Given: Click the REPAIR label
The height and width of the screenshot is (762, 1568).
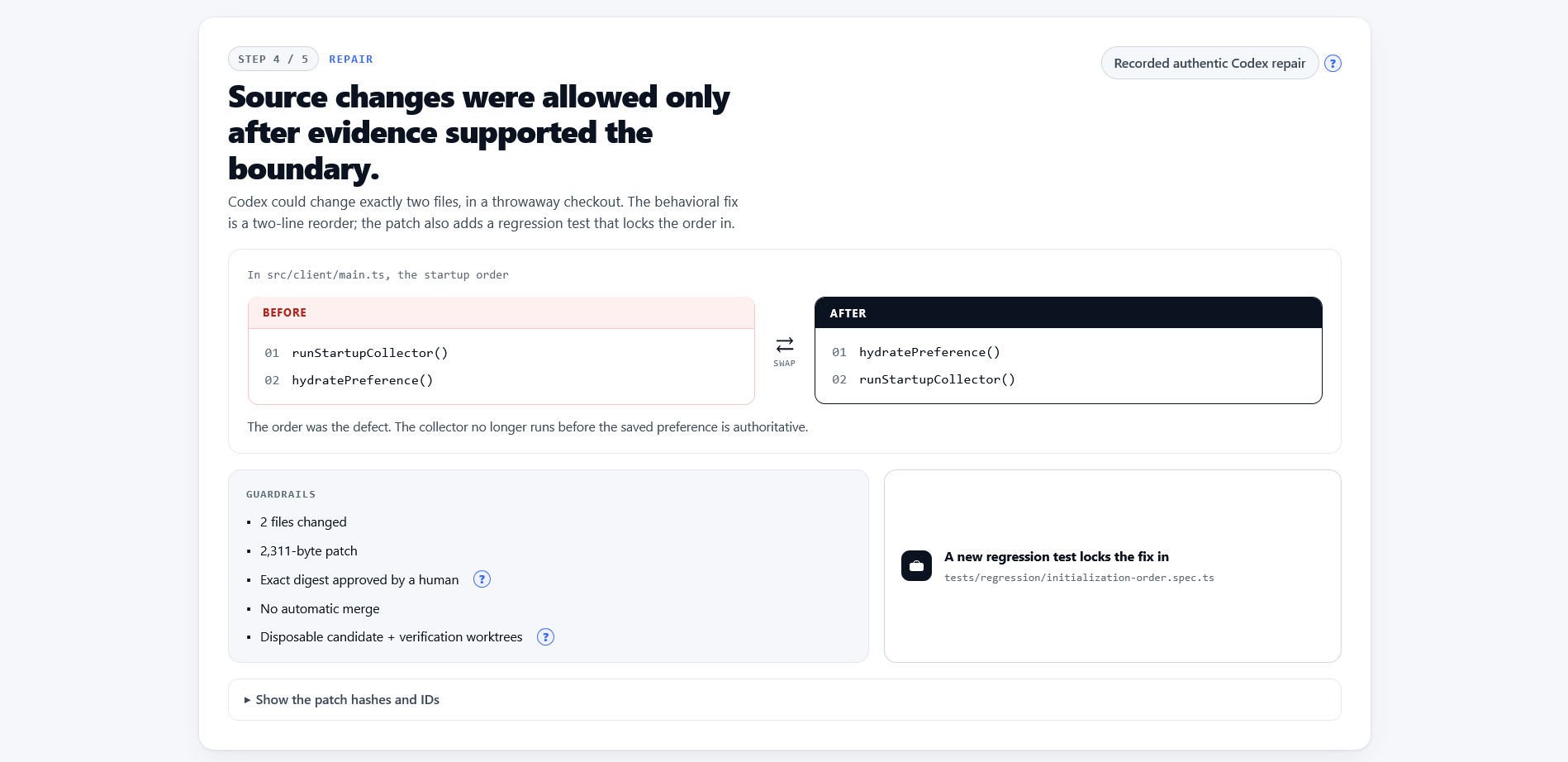Looking at the screenshot, I should 351,60.
